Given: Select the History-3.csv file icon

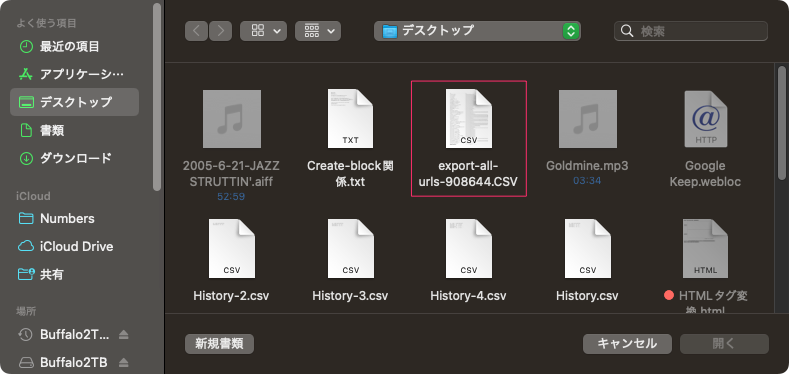Looking at the screenshot, I should pyautogui.click(x=350, y=248).
